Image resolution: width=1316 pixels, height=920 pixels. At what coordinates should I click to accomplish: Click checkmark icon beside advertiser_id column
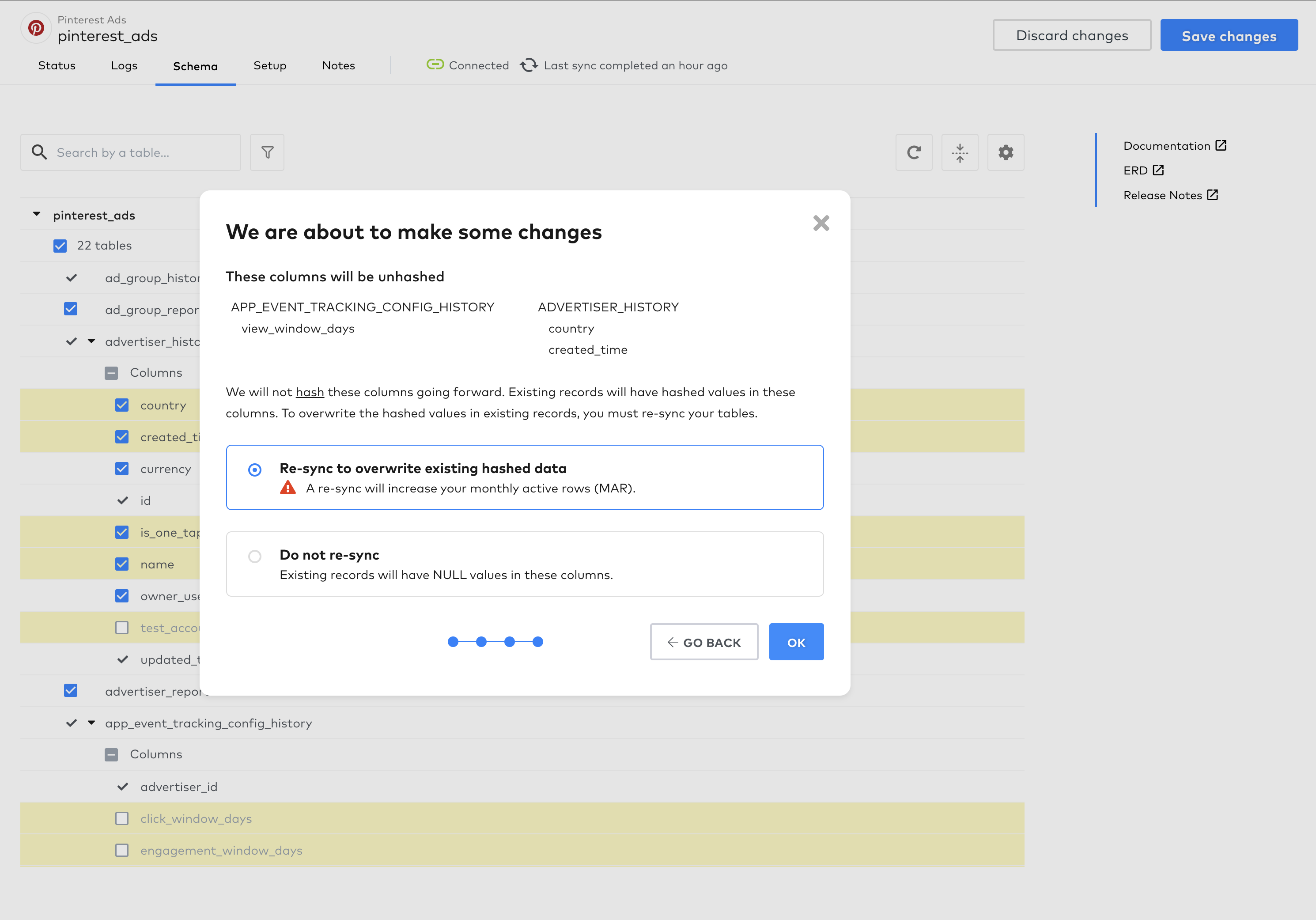point(123,787)
